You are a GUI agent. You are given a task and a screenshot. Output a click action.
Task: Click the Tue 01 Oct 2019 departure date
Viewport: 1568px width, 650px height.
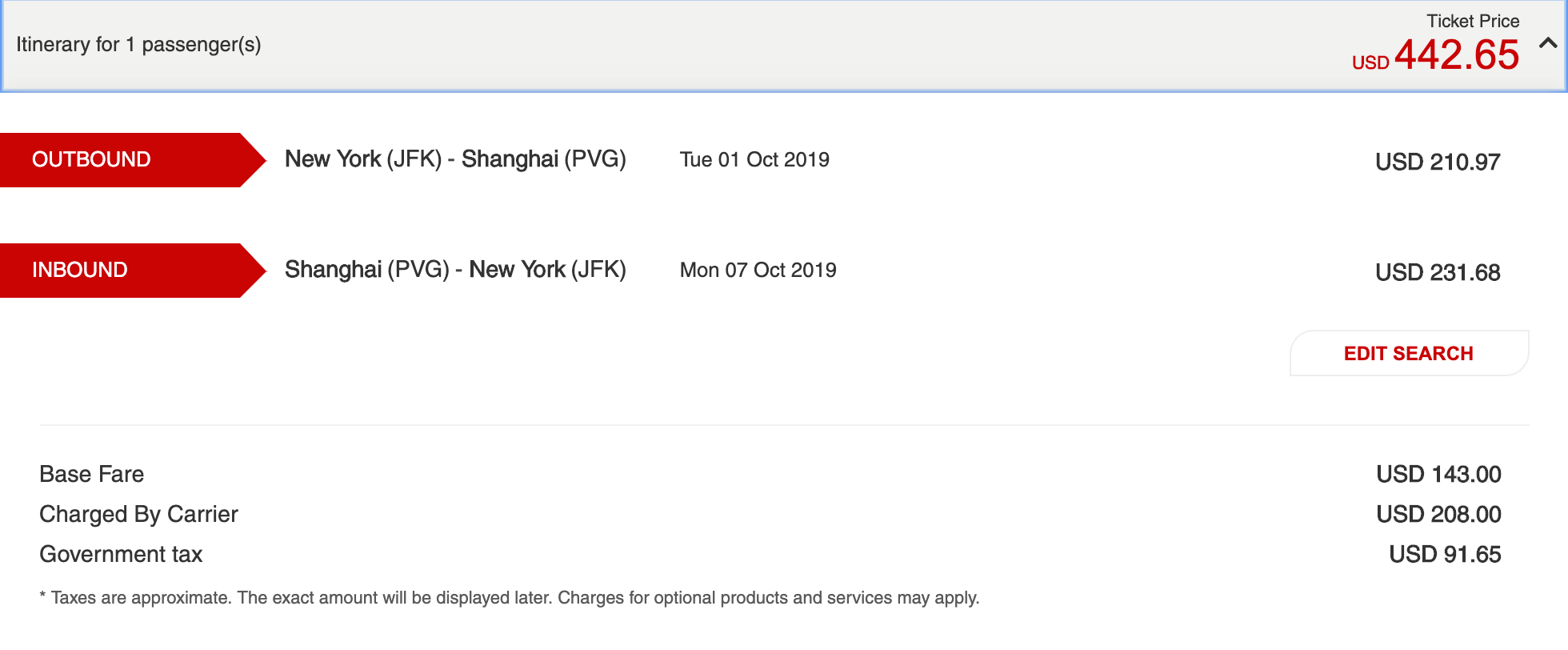[x=754, y=159]
